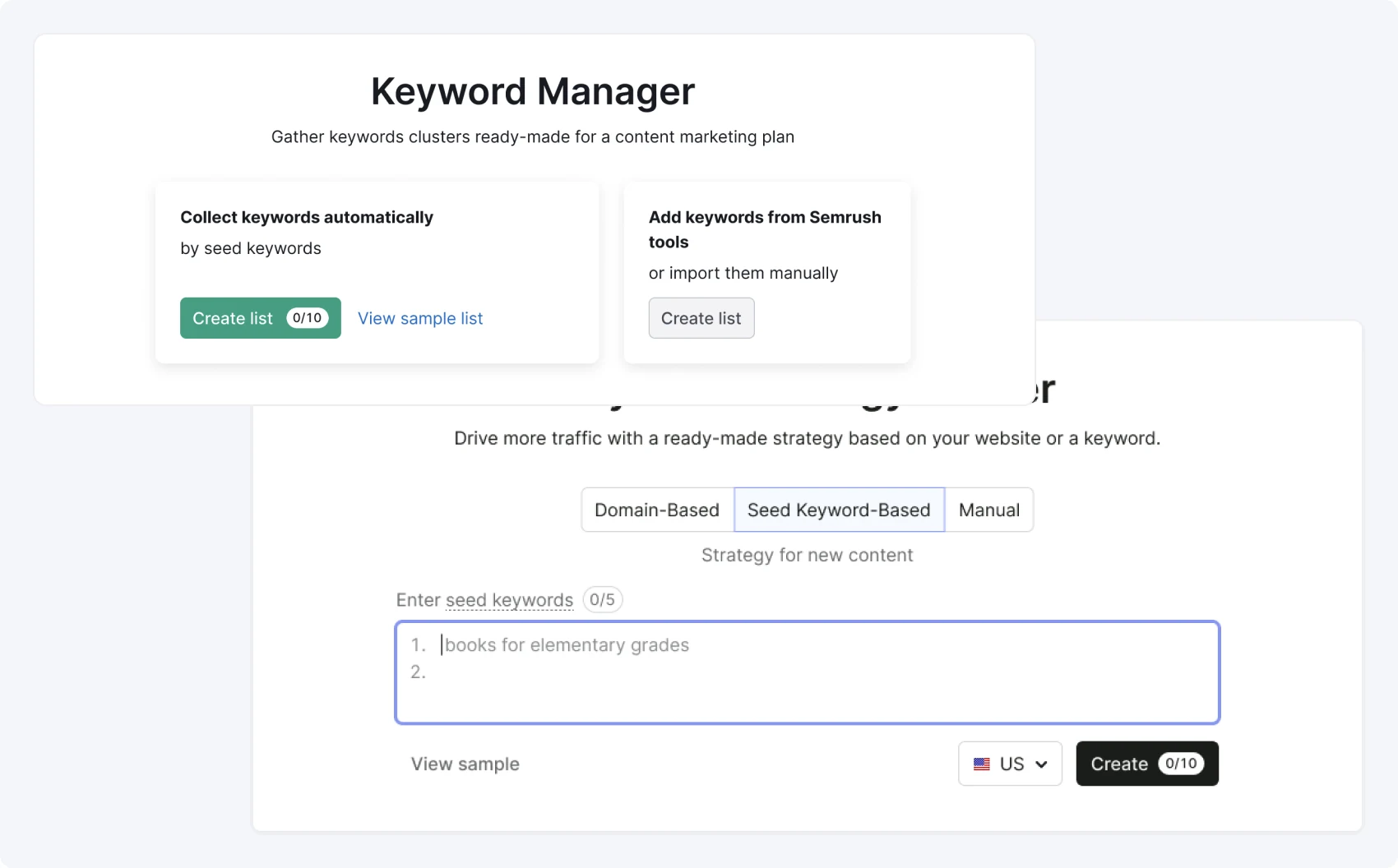Click the 0/5 seed keywords counter
This screenshot has width=1398, height=868.
click(x=602, y=599)
